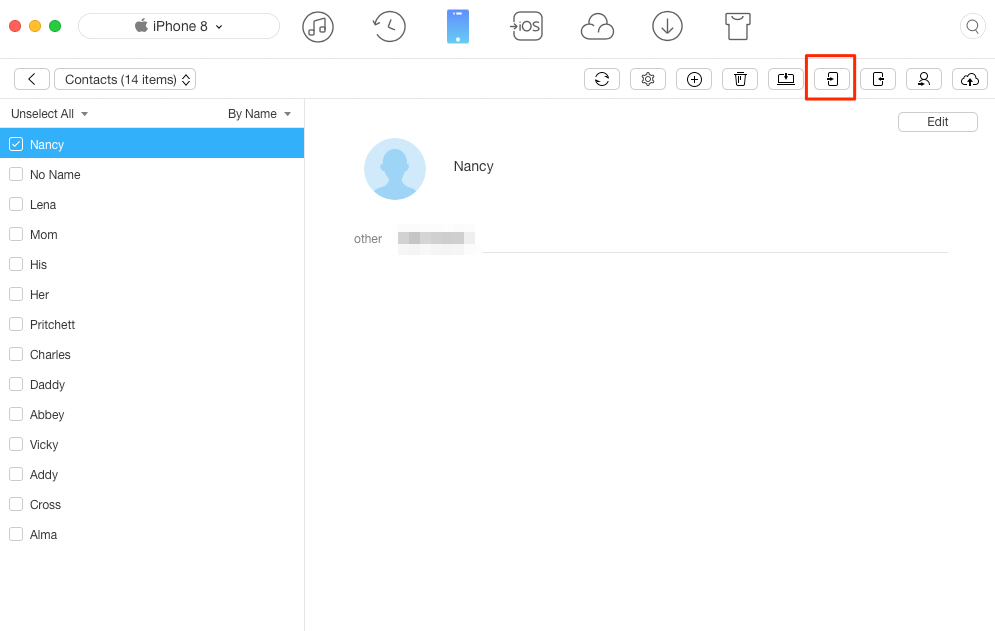This screenshot has height=631, width=995.
Task: Click the trash delete button
Action: pyautogui.click(x=740, y=79)
